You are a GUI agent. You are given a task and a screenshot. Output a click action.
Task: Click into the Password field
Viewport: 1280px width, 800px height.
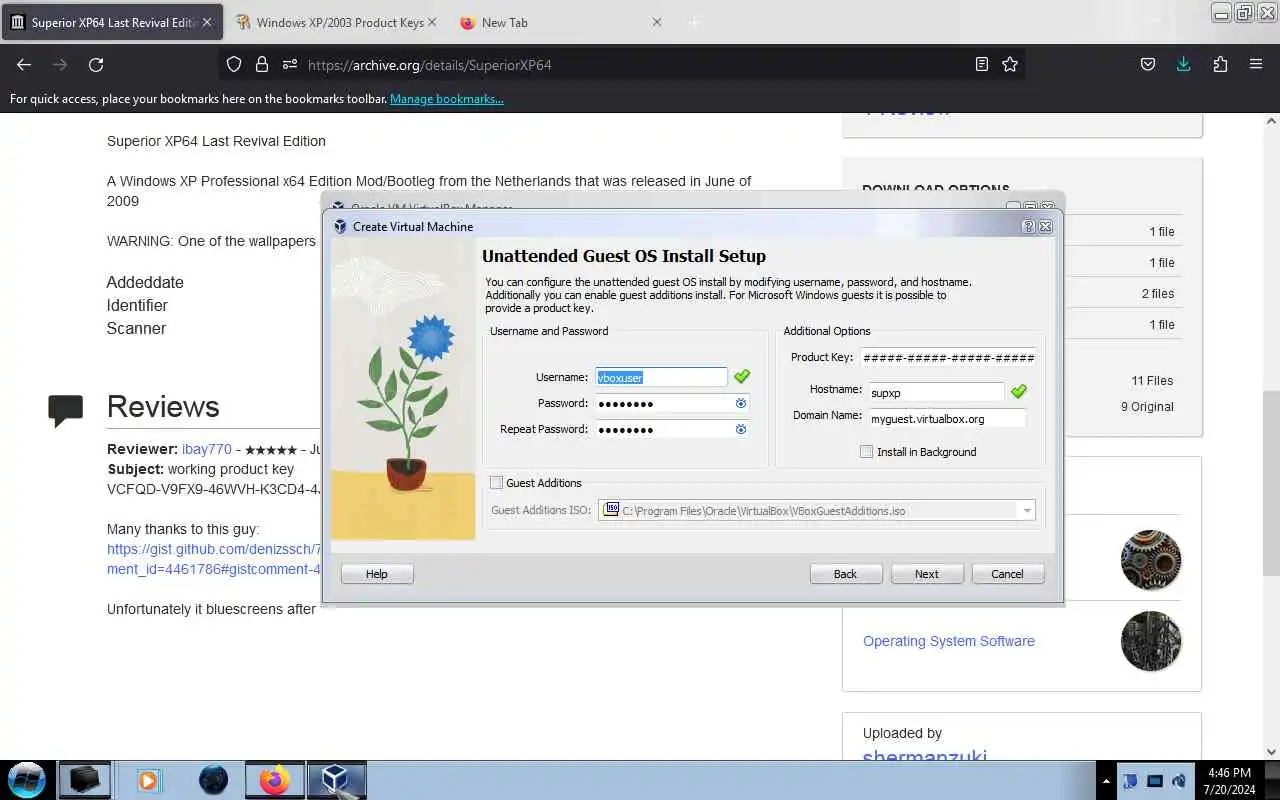pos(664,403)
